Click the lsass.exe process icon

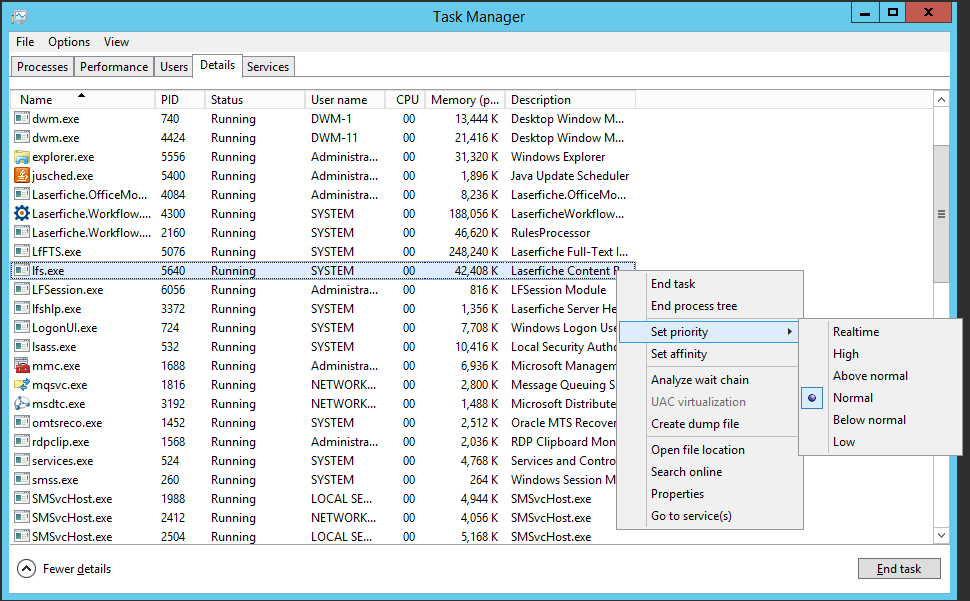tap(22, 347)
